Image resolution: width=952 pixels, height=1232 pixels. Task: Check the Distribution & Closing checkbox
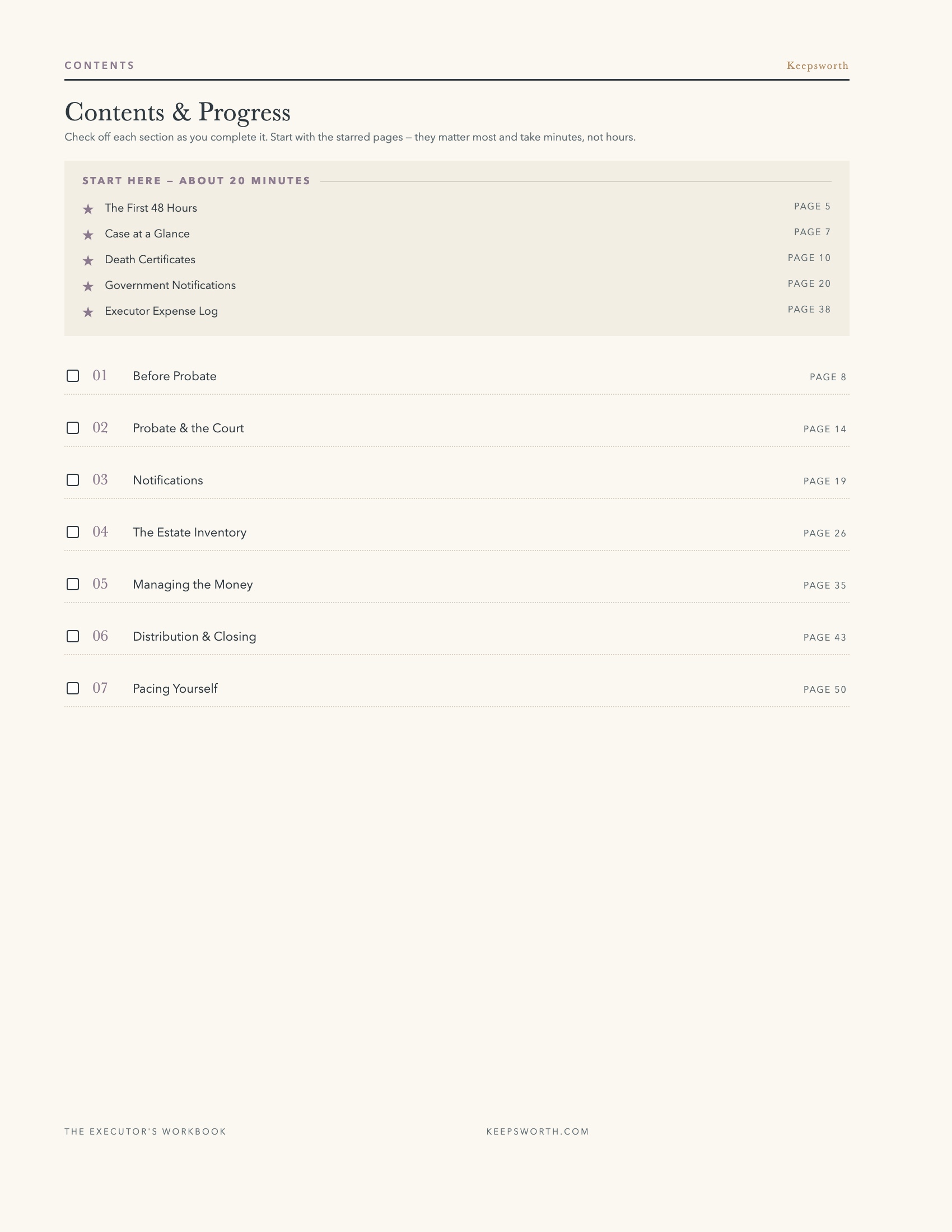point(73,636)
